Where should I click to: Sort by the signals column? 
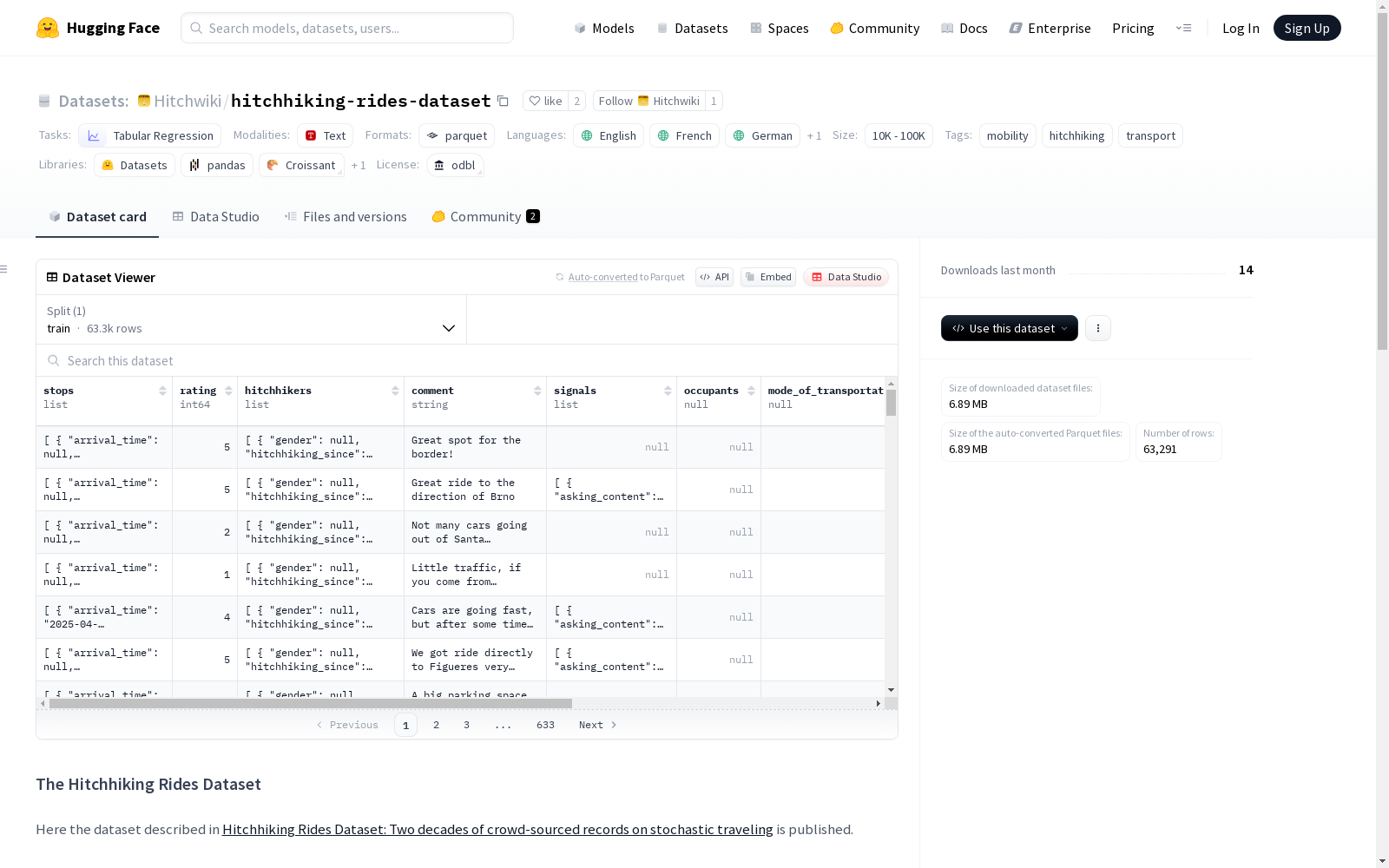[668, 391]
